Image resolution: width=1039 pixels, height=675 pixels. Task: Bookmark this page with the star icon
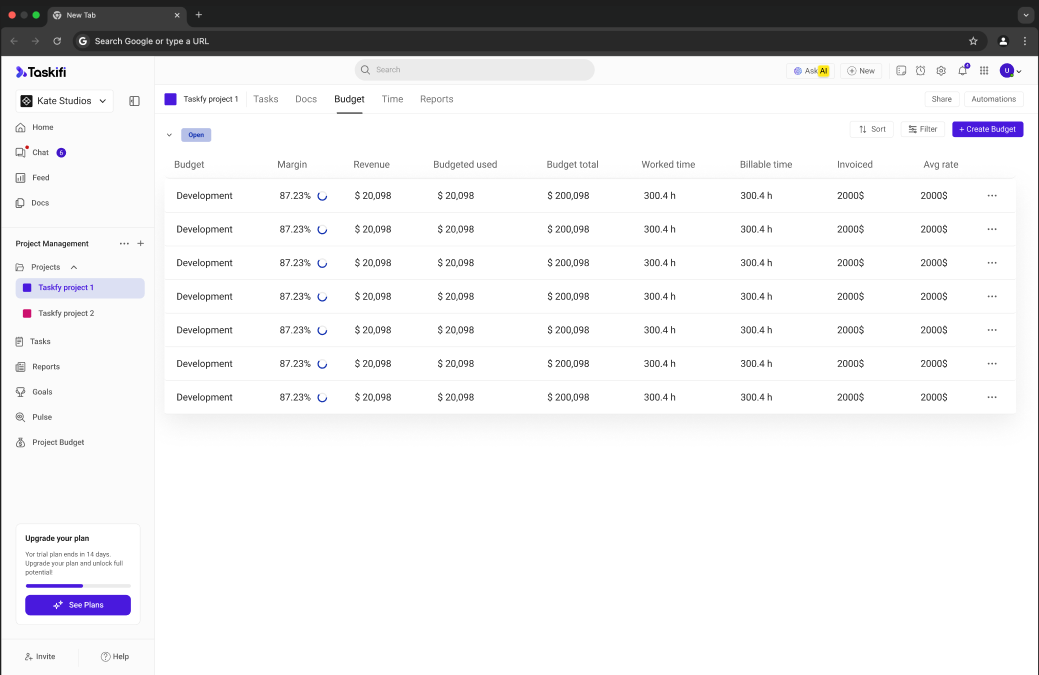coord(973,41)
